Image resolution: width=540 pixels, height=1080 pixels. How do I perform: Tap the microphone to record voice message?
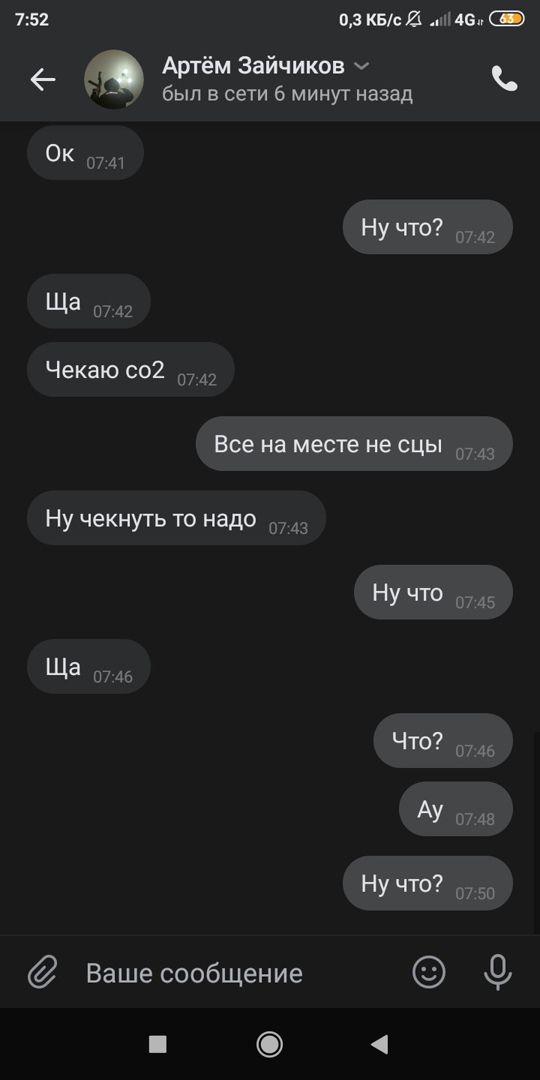click(497, 973)
